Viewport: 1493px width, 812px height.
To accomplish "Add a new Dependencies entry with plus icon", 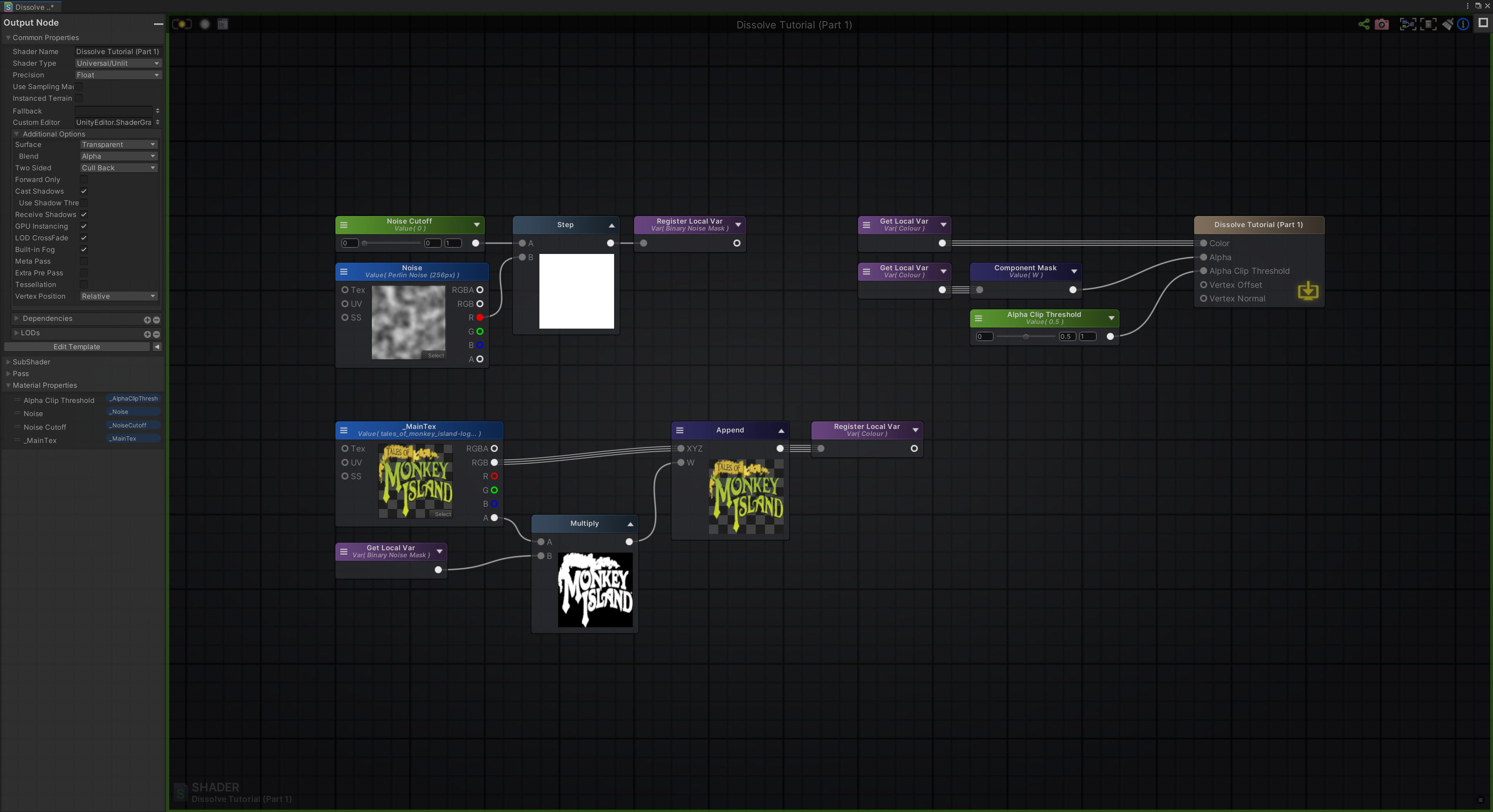I will tap(147, 320).
